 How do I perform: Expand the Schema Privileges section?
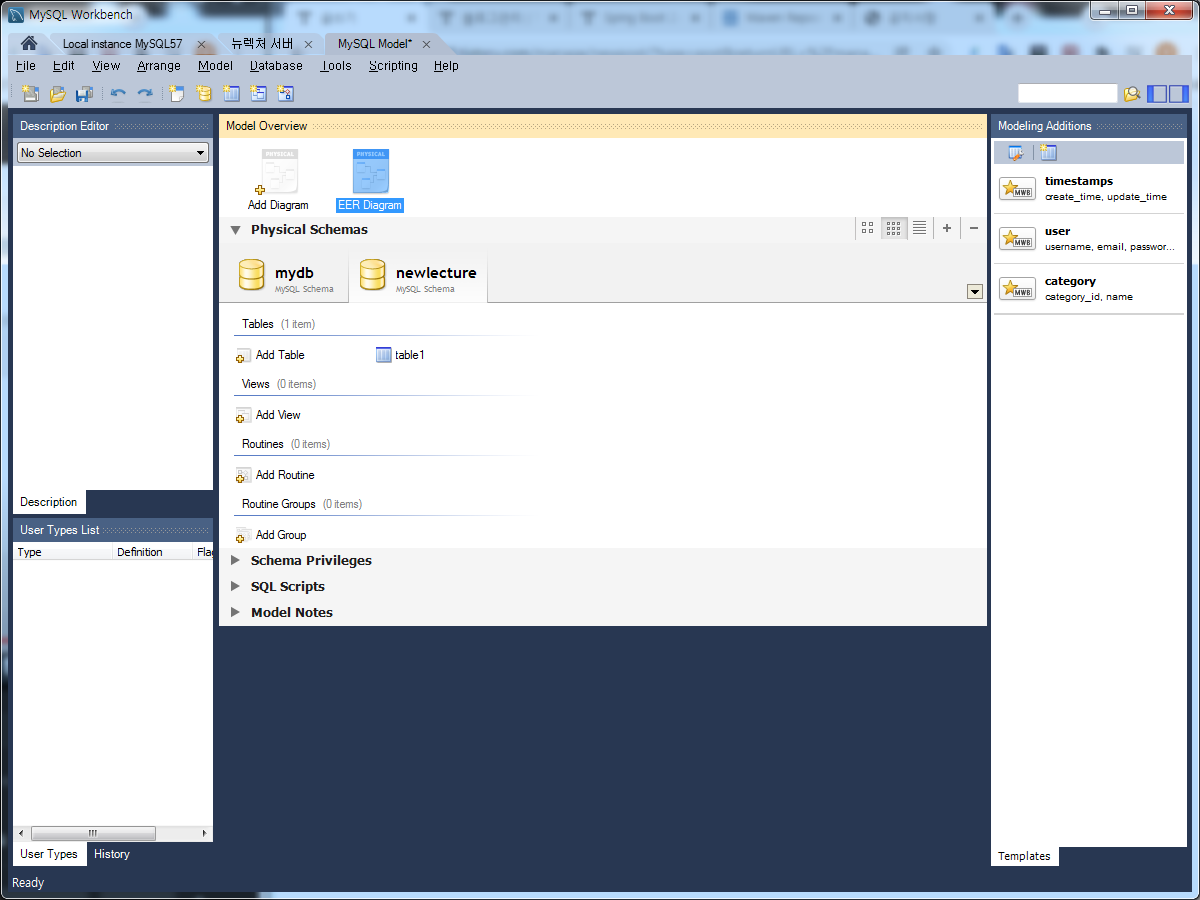[236, 561]
